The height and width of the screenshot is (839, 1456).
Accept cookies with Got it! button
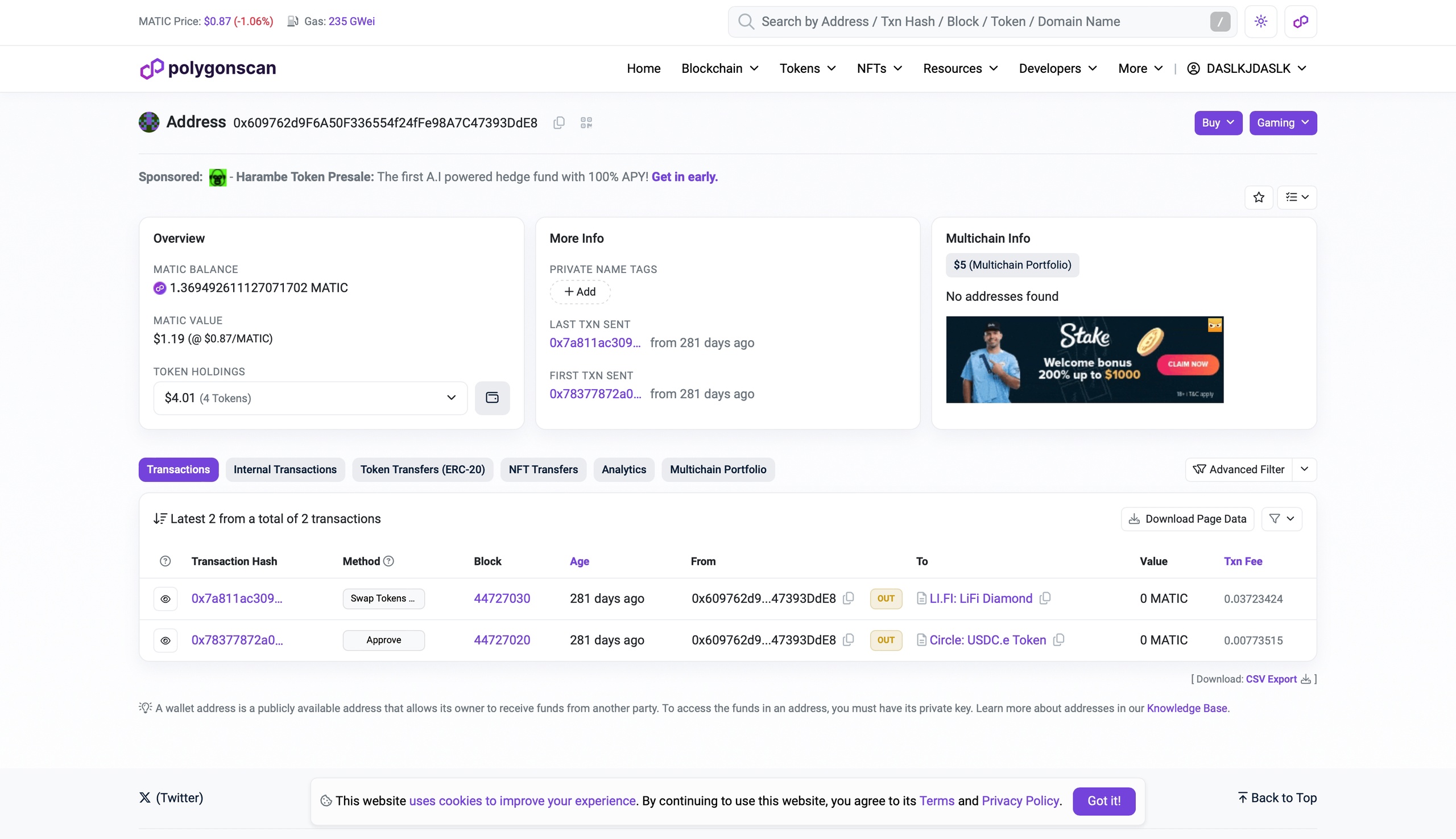[x=1103, y=801]
